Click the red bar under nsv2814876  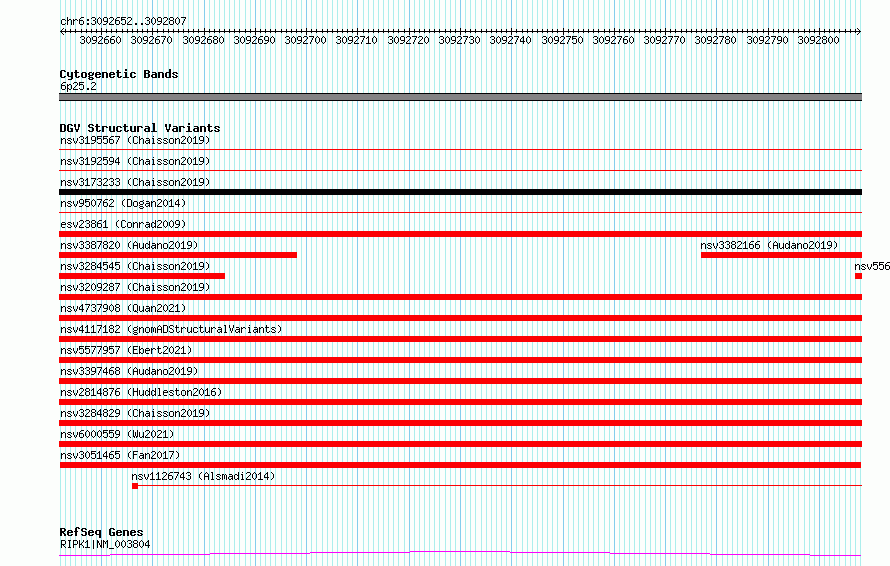[x=460, y=402]
